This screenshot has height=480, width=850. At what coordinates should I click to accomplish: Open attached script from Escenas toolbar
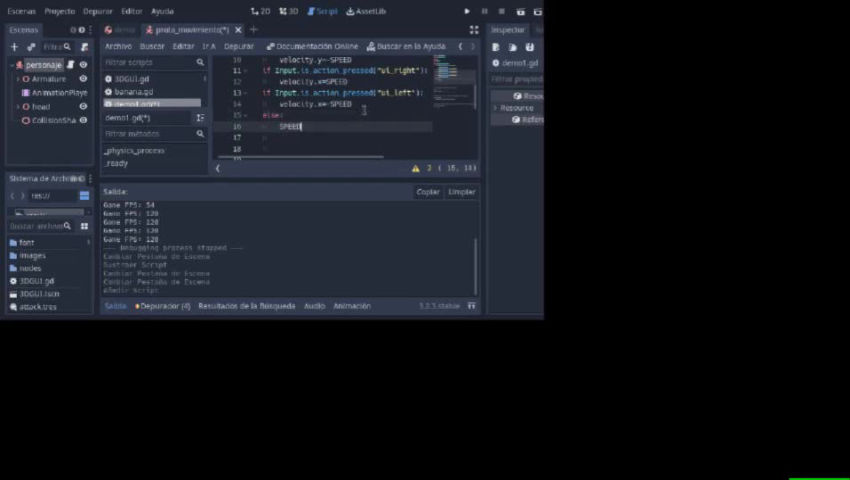point(85,47)
